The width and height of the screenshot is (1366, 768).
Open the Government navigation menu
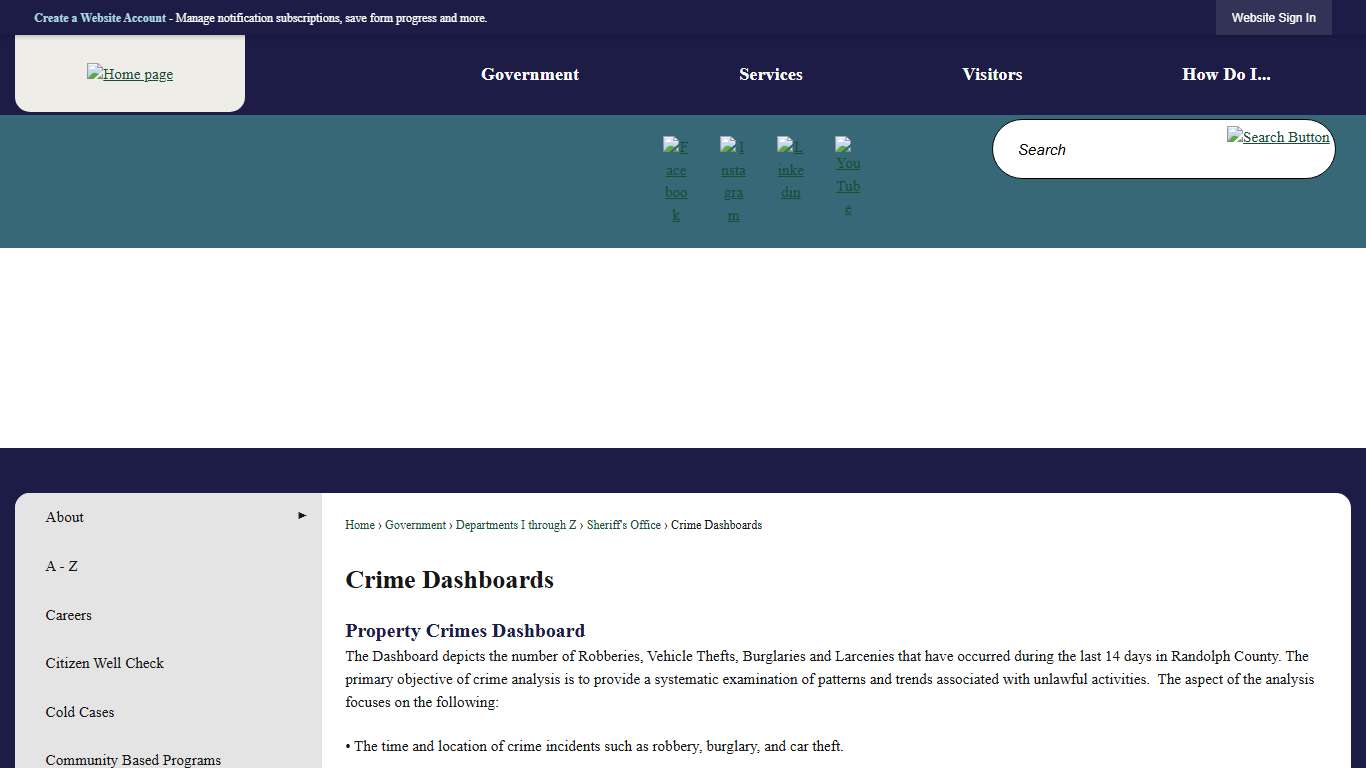point(529,74)
